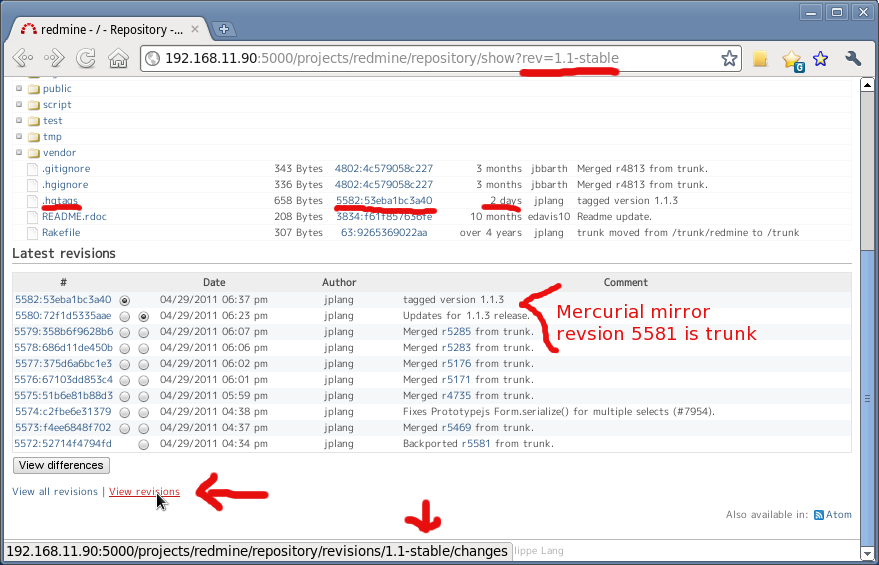Open the r5581 backported revision link
This screenshot has height=565, width=879.
[475, 444]
